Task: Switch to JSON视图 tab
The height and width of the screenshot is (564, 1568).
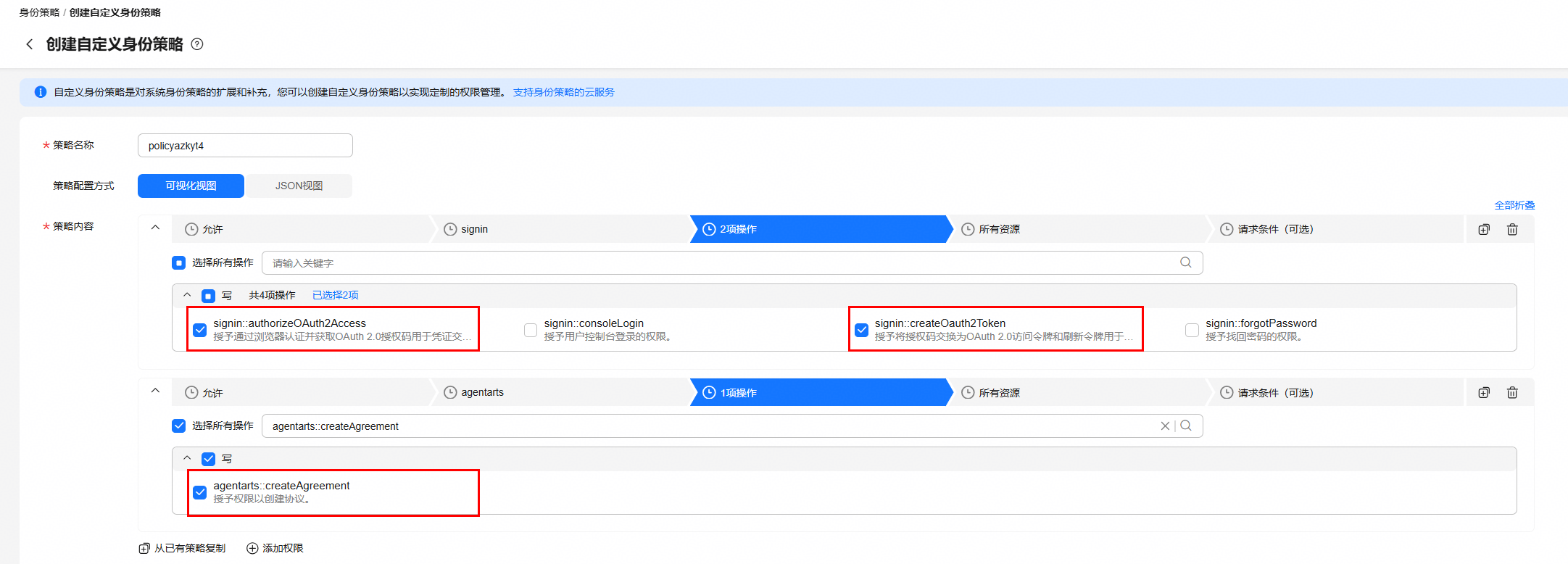Action: pos(299,186)
